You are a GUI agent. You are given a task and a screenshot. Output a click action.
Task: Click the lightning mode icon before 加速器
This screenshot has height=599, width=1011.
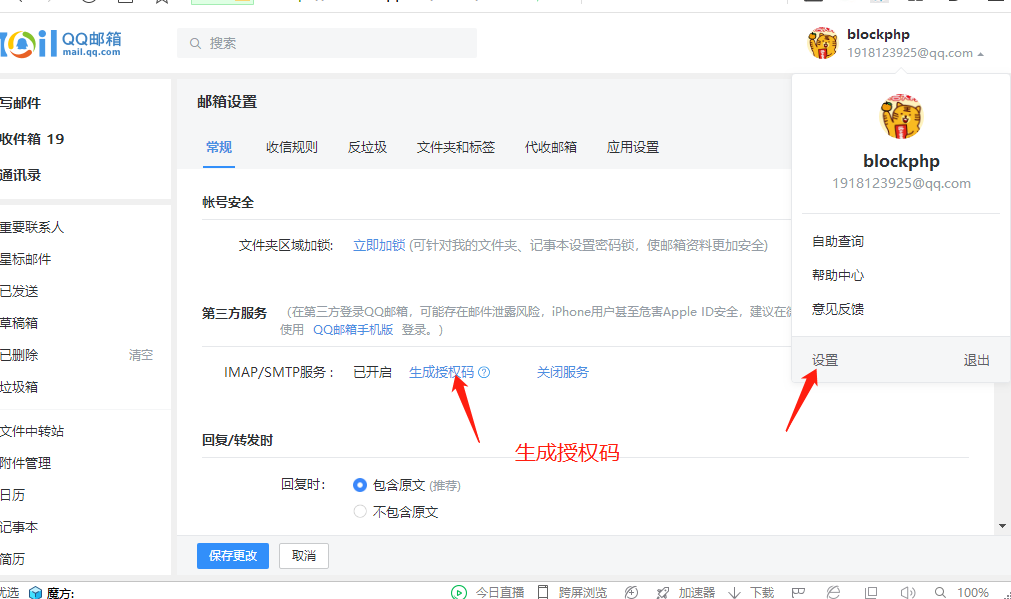tap(631, 592)
